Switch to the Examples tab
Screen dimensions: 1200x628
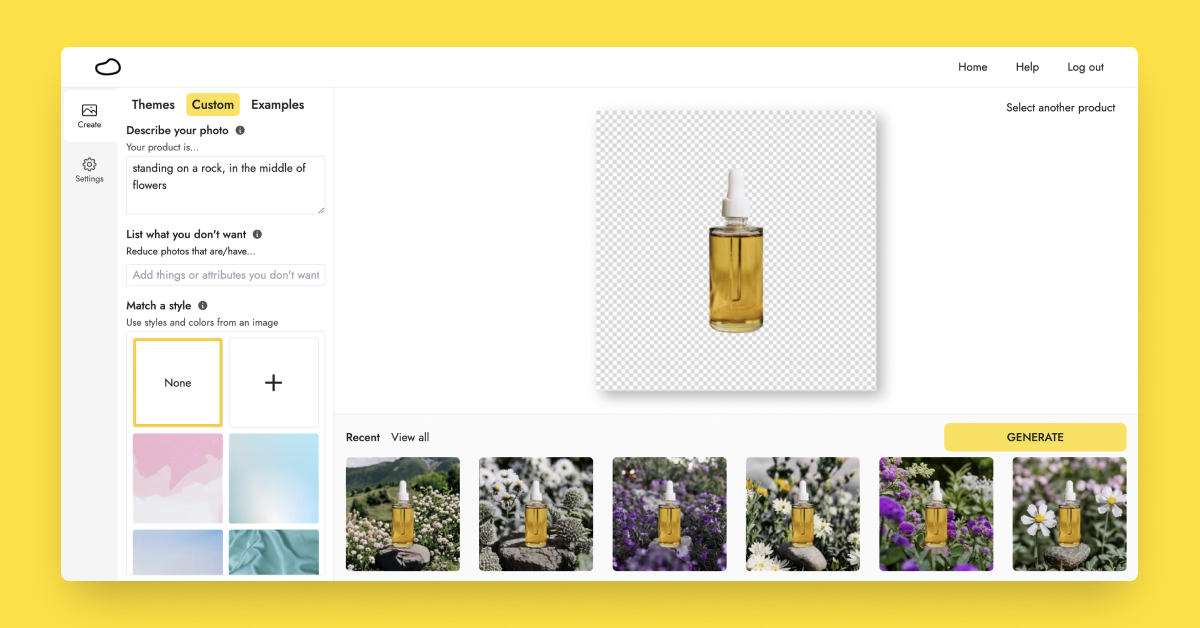[x=278, y=105]
